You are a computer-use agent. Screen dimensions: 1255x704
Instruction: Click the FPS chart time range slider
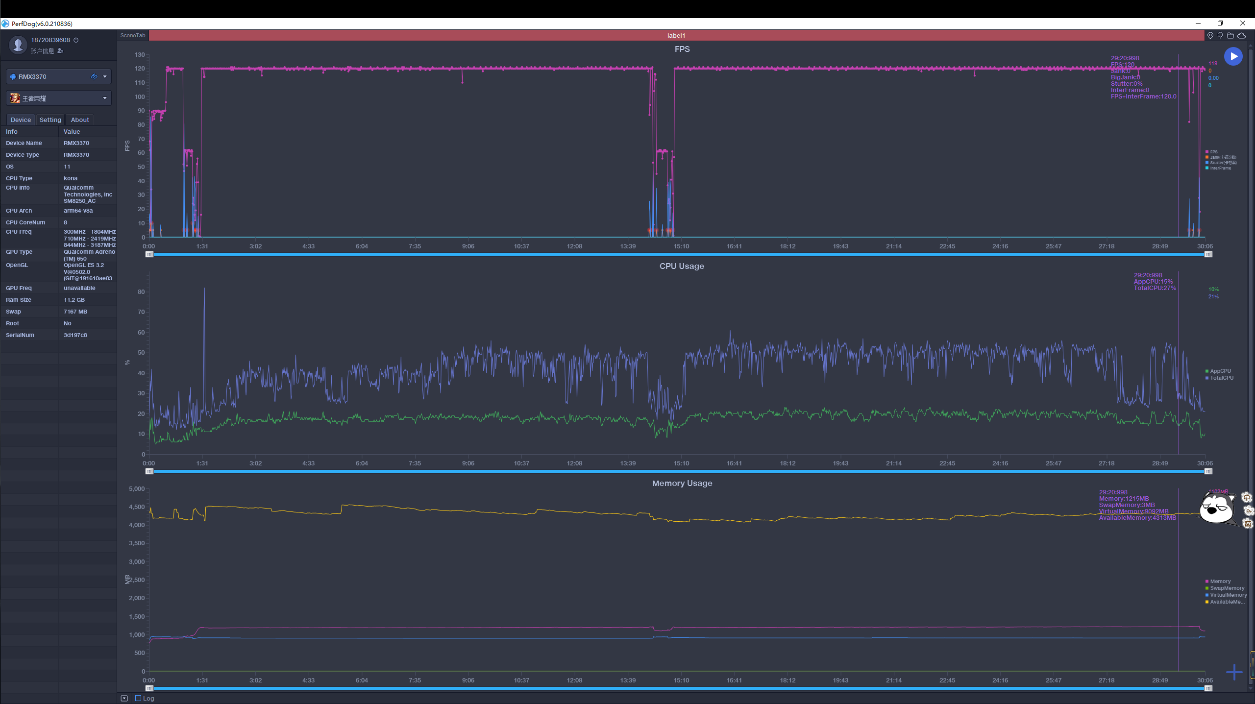click(x=677, y=254)
